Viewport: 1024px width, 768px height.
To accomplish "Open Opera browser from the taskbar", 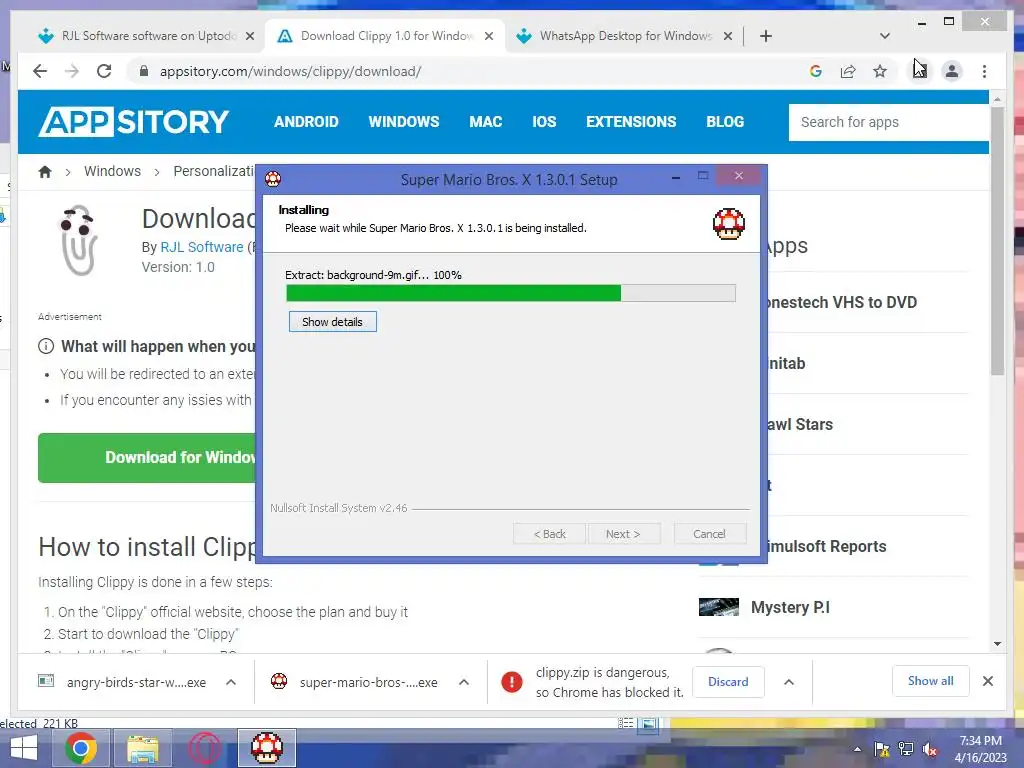I will coord(204,748).
